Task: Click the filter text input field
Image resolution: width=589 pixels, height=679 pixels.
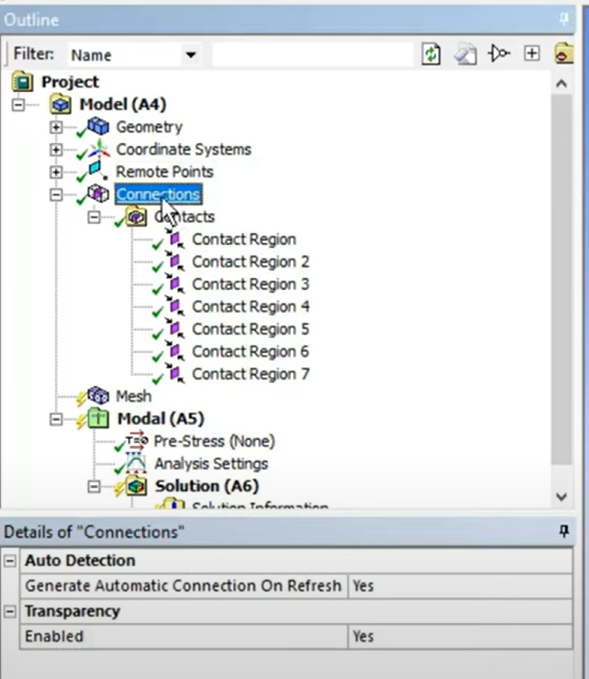Action: [312, 55]
